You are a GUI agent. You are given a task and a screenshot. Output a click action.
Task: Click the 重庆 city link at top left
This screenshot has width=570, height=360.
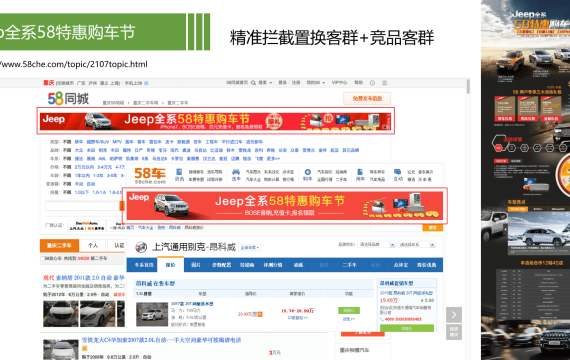click(49, 83)
